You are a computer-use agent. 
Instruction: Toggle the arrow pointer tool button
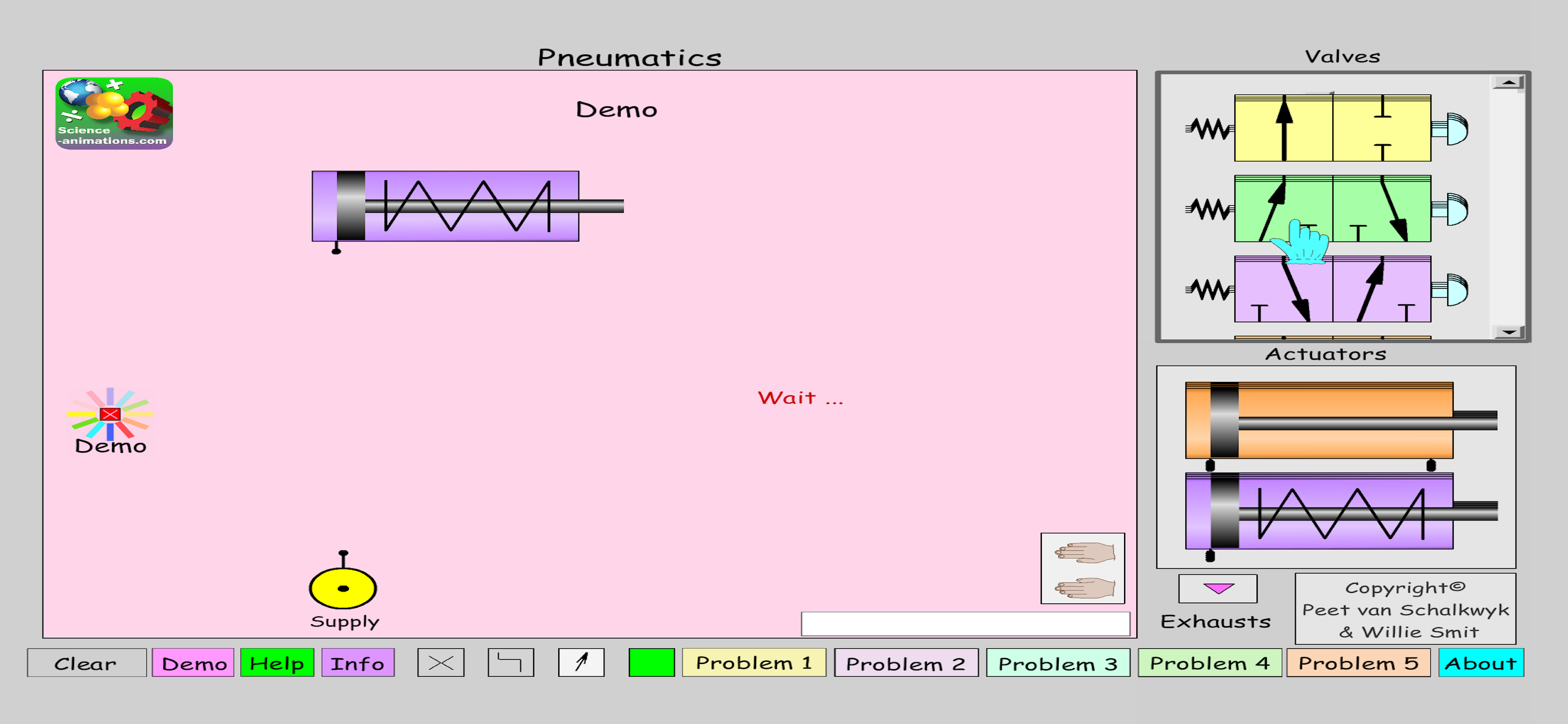[580, 663]
